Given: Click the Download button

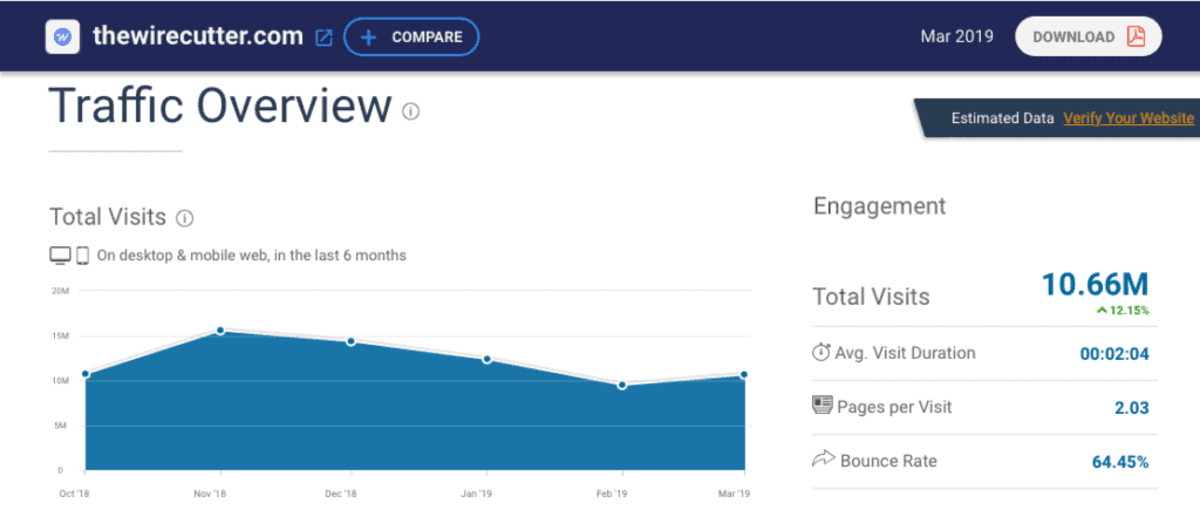Looking at the screenshot, I should click(x=1088, y=37).
